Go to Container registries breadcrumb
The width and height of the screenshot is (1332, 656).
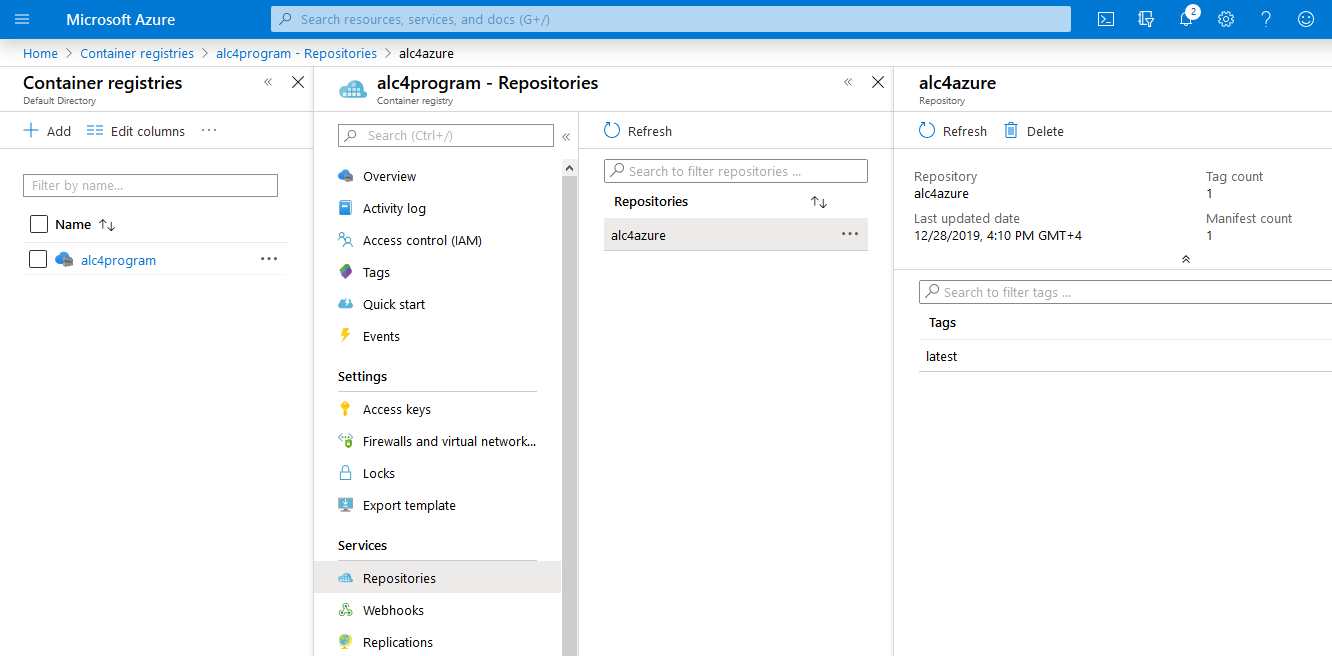click(137, 53)
